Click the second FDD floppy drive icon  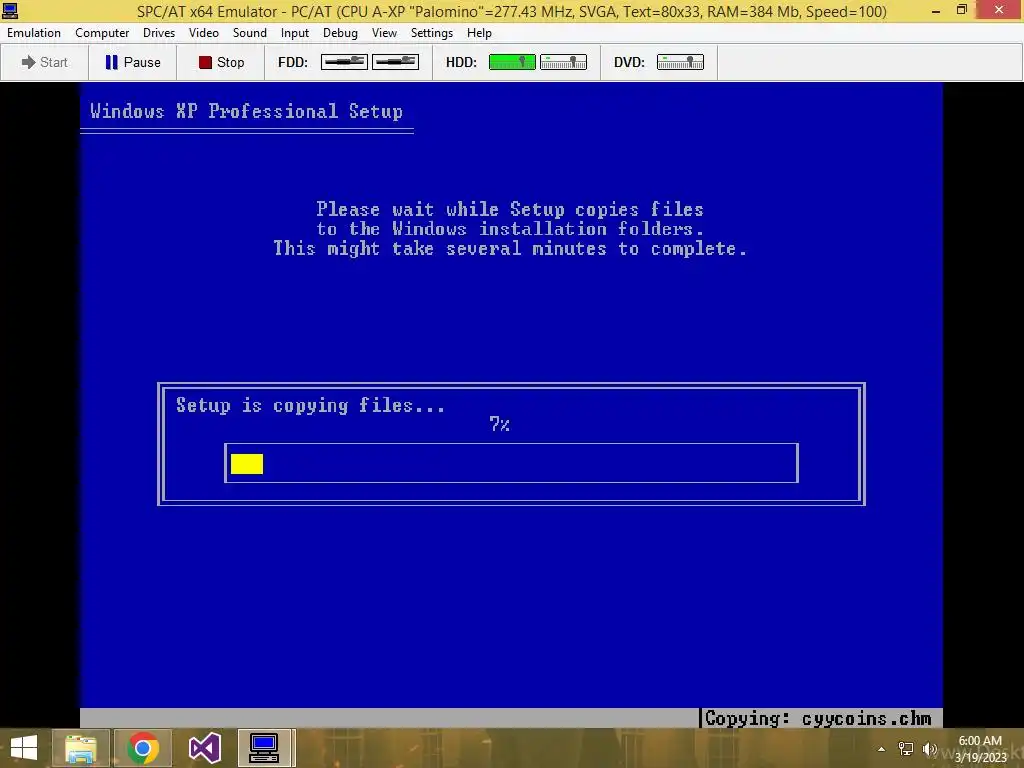tap(395, 62)
